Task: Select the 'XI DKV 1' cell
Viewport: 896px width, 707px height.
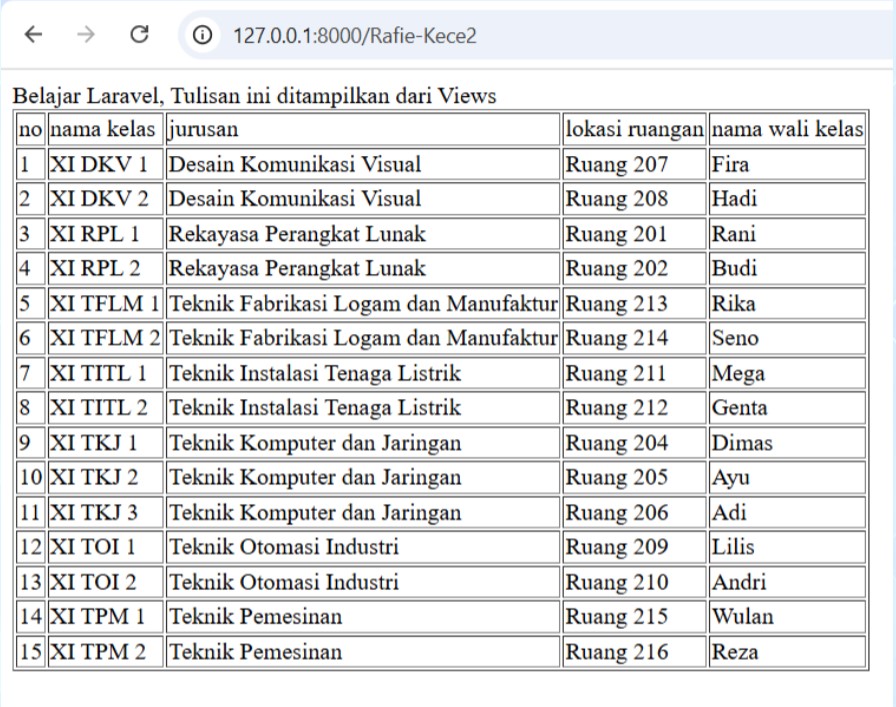Action: tap(105, 165)
